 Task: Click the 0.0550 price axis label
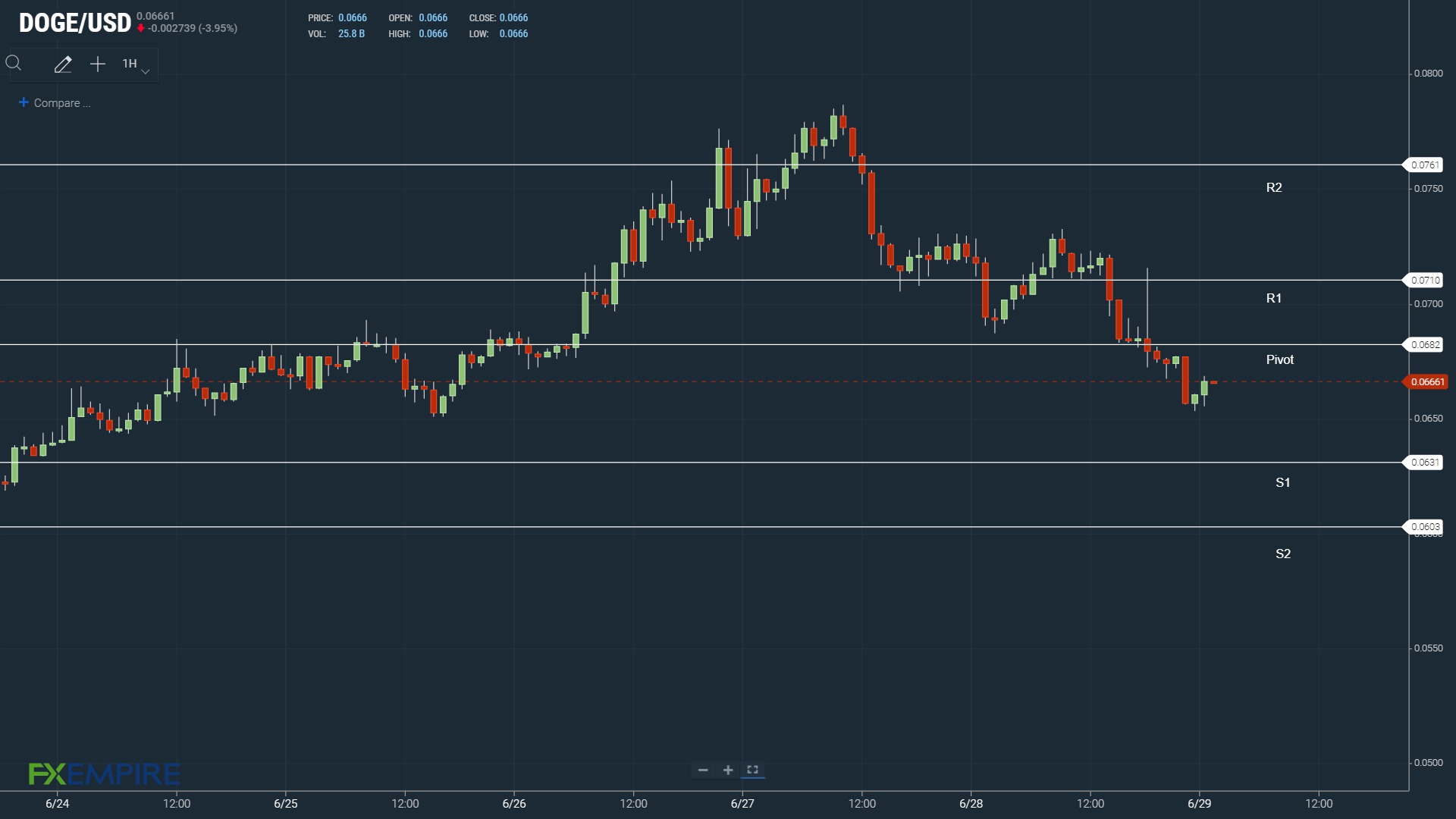coord(1429,648)
